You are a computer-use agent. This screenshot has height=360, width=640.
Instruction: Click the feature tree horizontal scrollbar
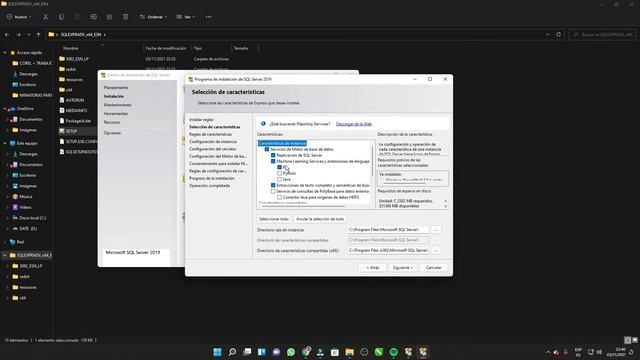point(304,207)
